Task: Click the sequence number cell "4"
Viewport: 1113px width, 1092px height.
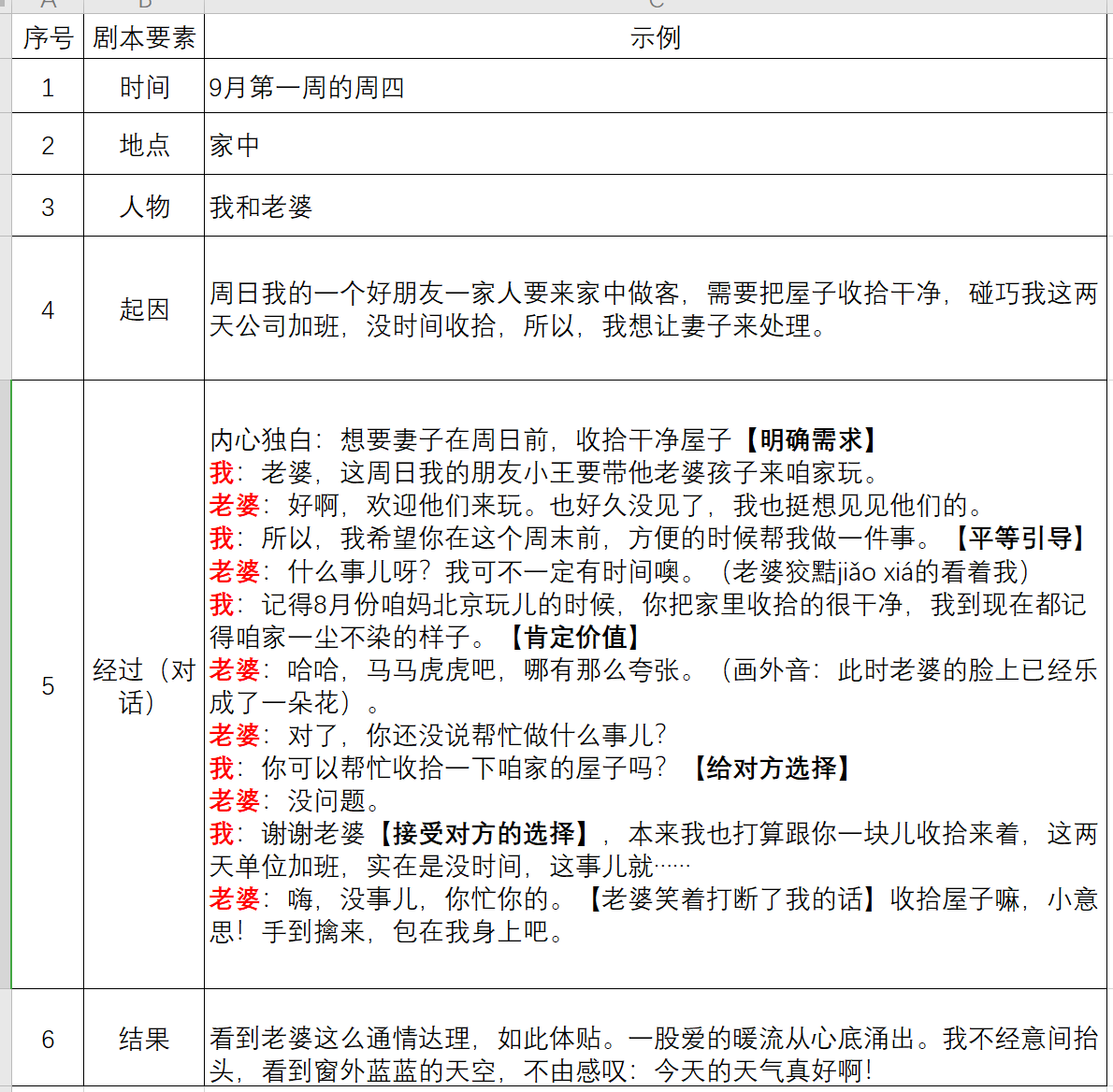Action: (48, 309)
